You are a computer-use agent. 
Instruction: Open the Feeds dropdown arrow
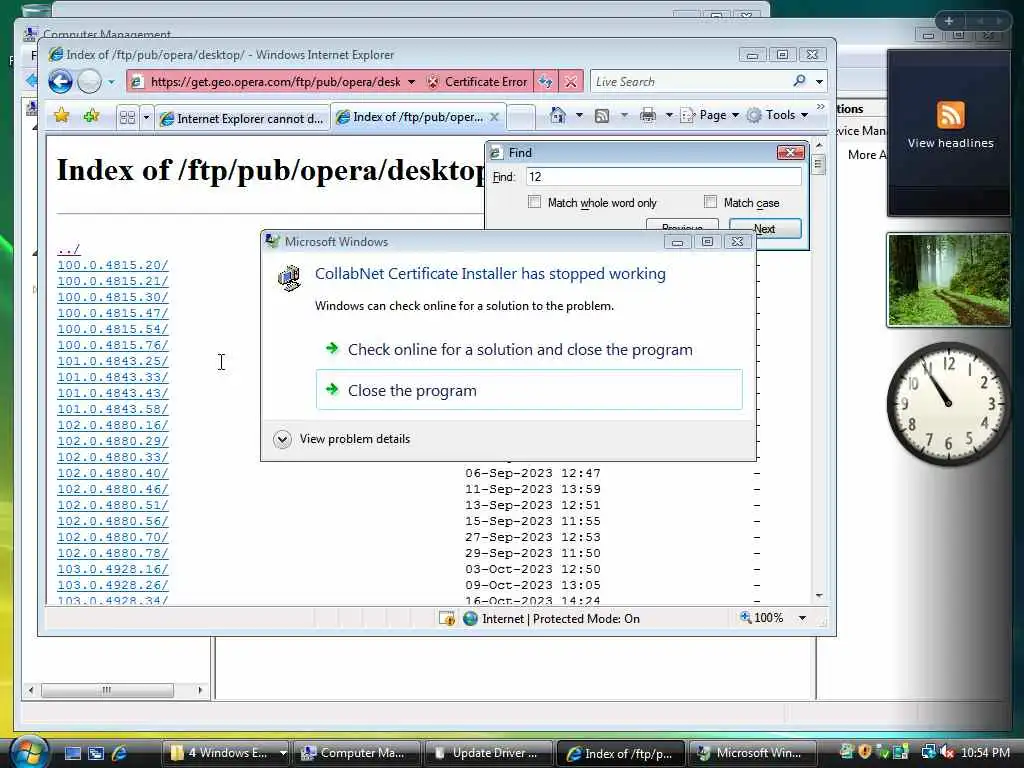coord(624,116)
